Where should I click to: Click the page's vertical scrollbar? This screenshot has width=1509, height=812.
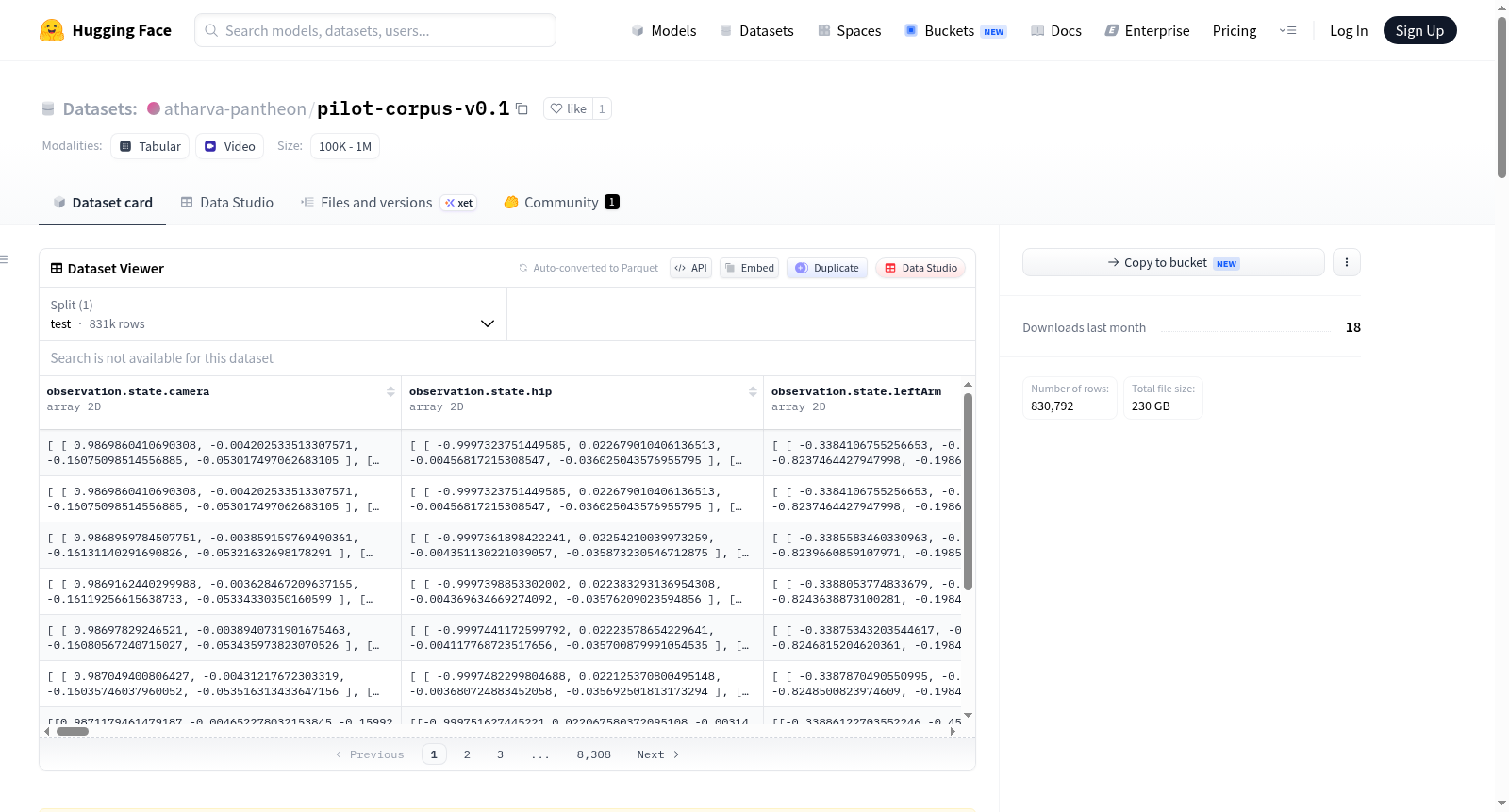point(1501,97)
